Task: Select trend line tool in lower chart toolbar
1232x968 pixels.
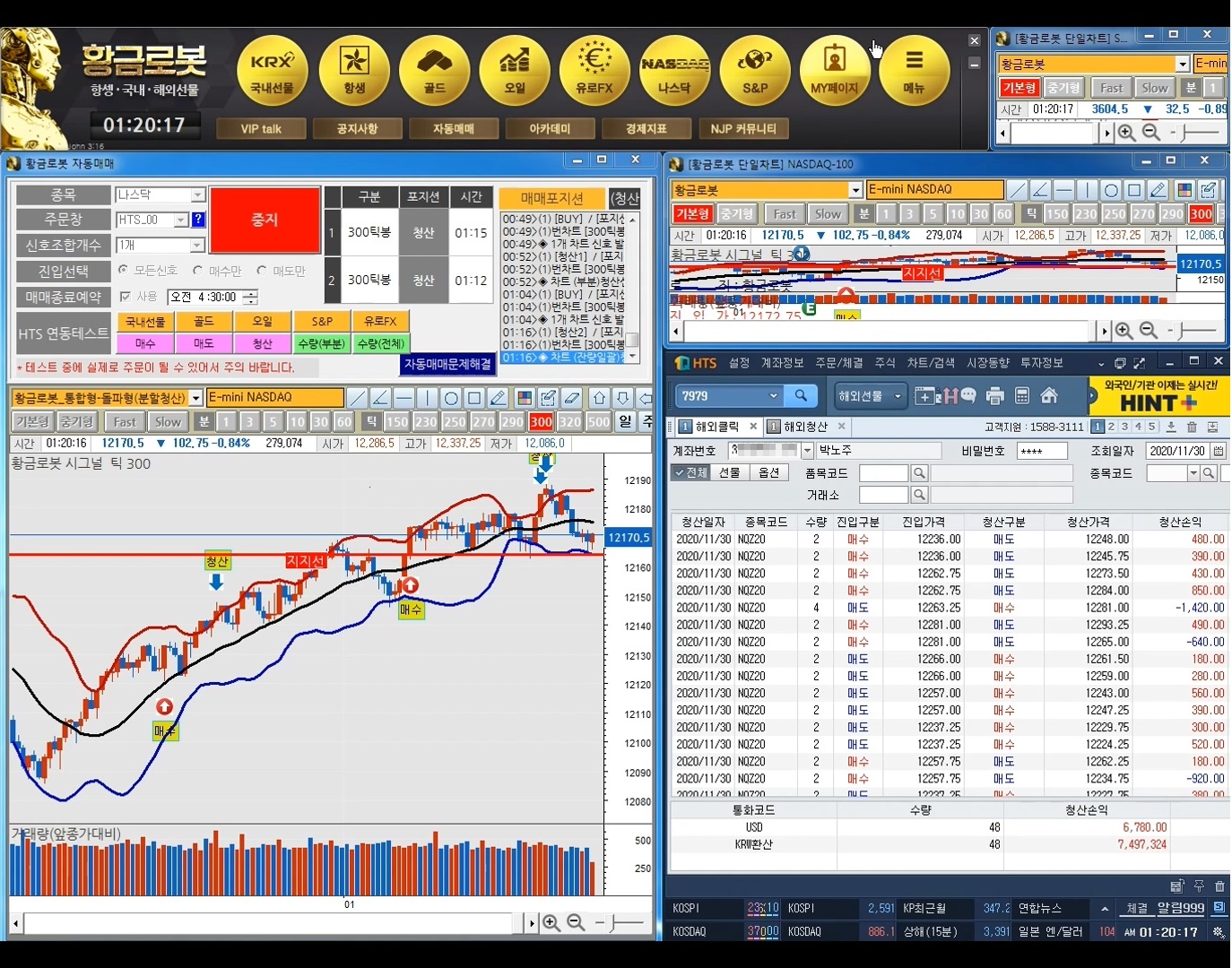Action: point(357,398)
